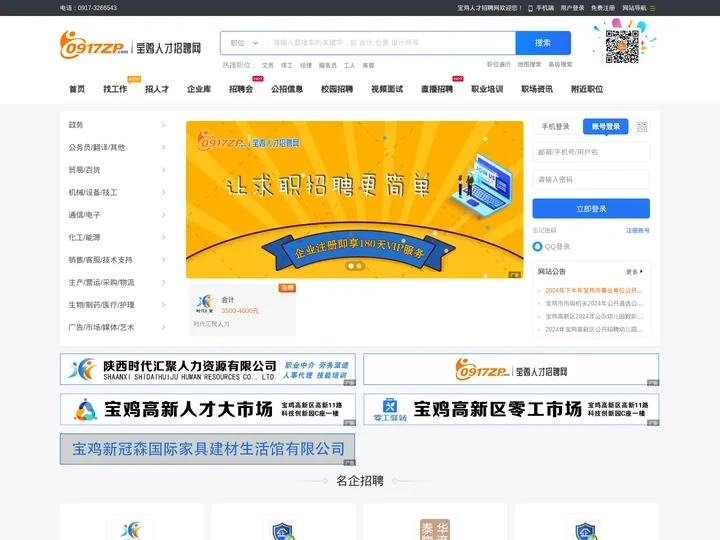The width and height of the screenshot is (720, 540).
Task: Switch to the 账号登录 tab
Action: 606,127
